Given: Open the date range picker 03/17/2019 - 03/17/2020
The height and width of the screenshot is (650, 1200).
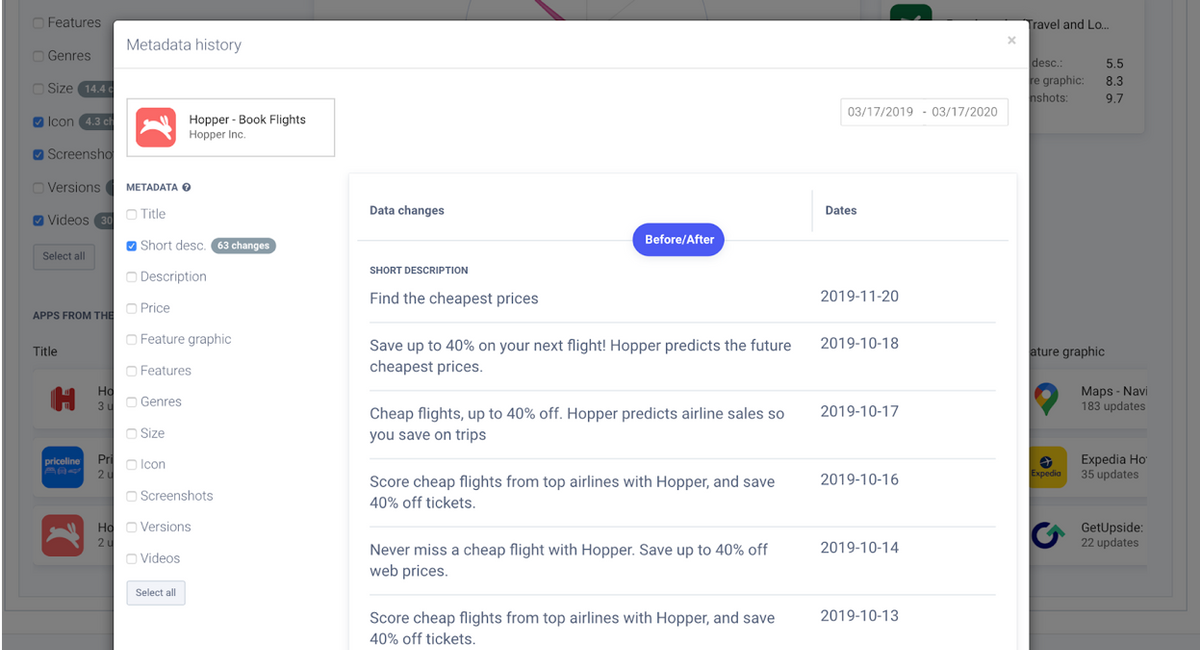Looking at the screenshot, I should 924,112.
